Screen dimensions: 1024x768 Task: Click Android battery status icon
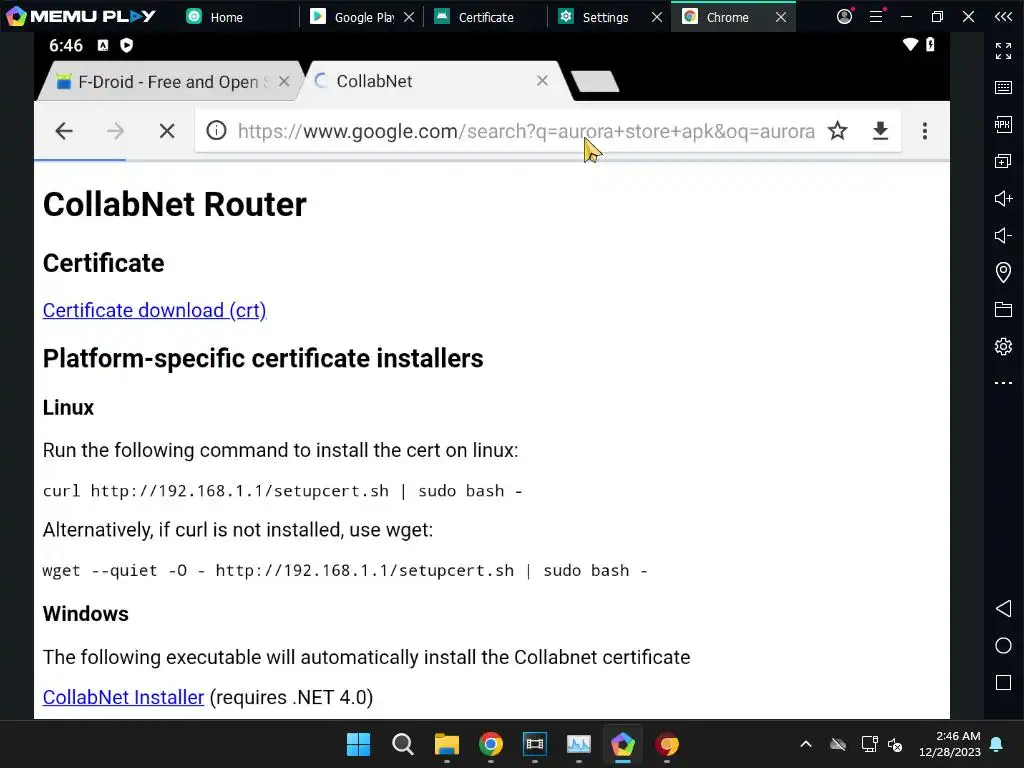tap(930, 44)
